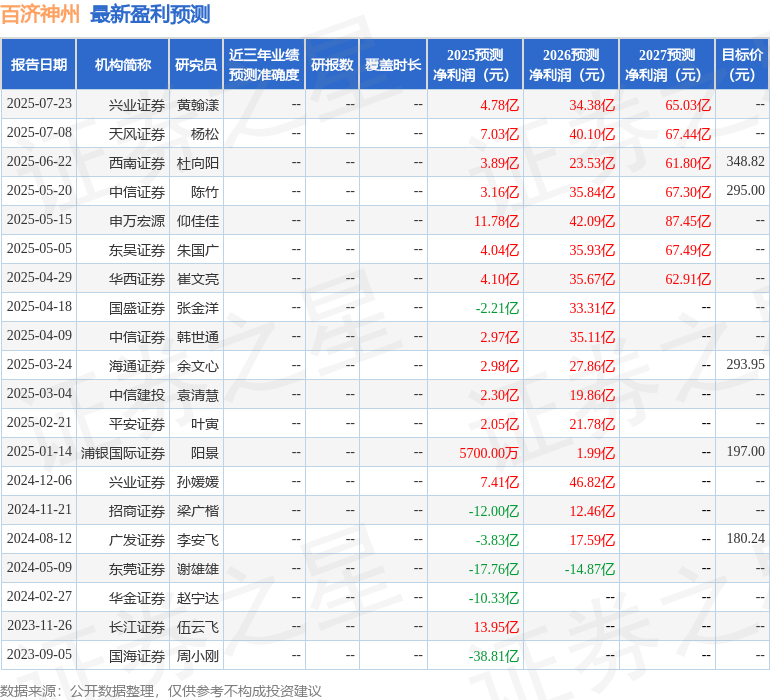Click the date 2025-05-20
Screen dimensions: 770x700
(39, 191)
